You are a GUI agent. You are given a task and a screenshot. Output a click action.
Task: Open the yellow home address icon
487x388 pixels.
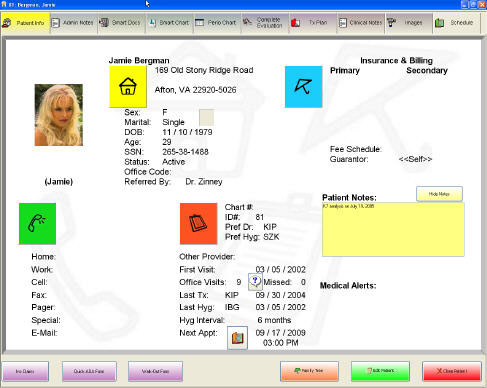click(128, 87)
